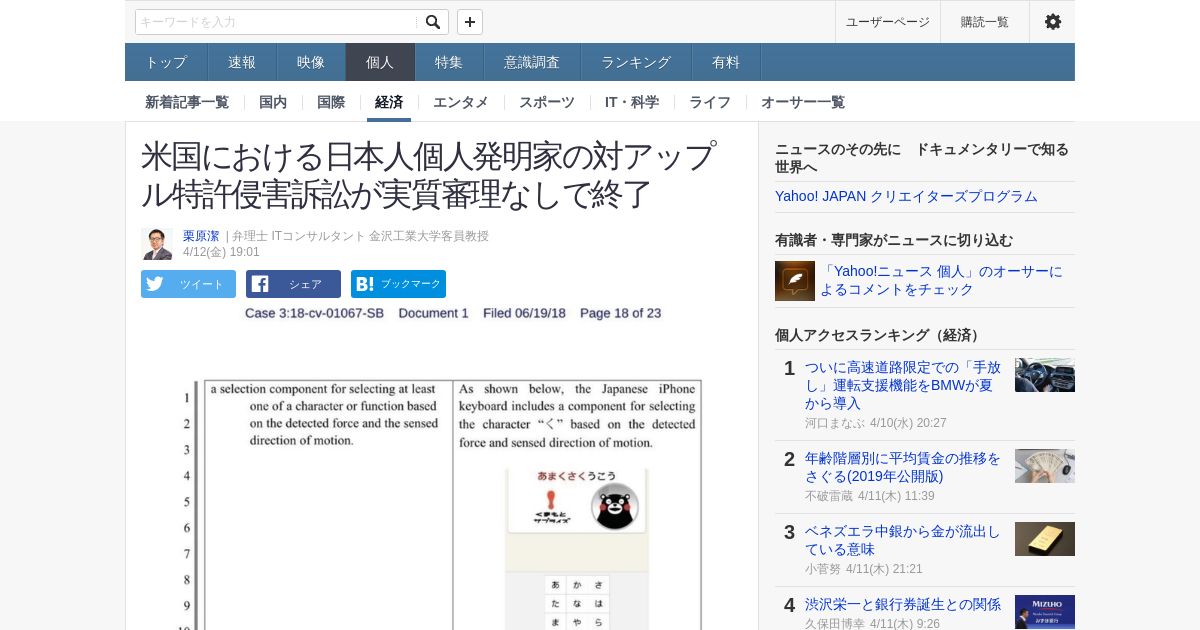This screenshot has width=1200, height=630.
Task: Click the plus button beside search
Action: click(470, 22)
